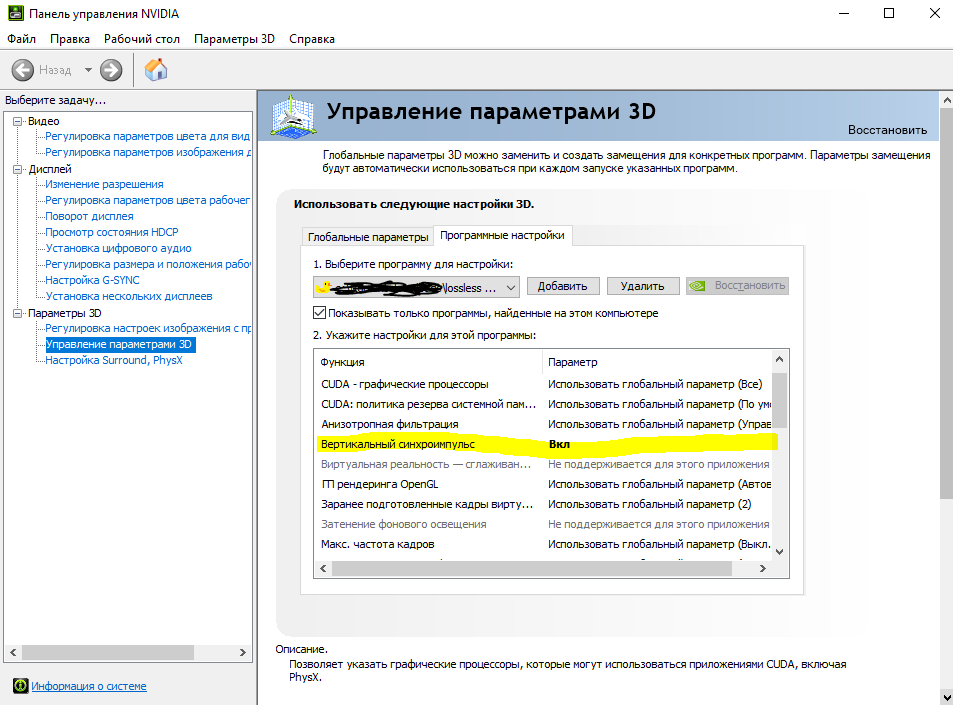
Task: Collapse the Дисплей tree section
Action: coord(18,170)
